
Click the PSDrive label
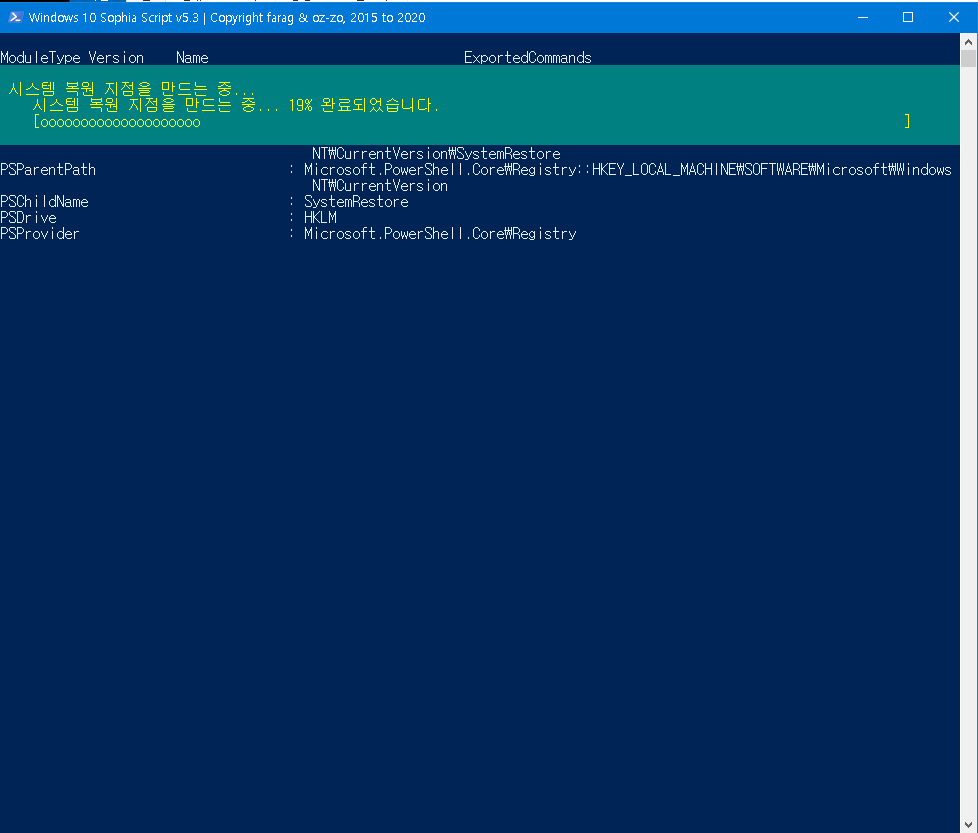pyautogui.click(x=28, y=218)
